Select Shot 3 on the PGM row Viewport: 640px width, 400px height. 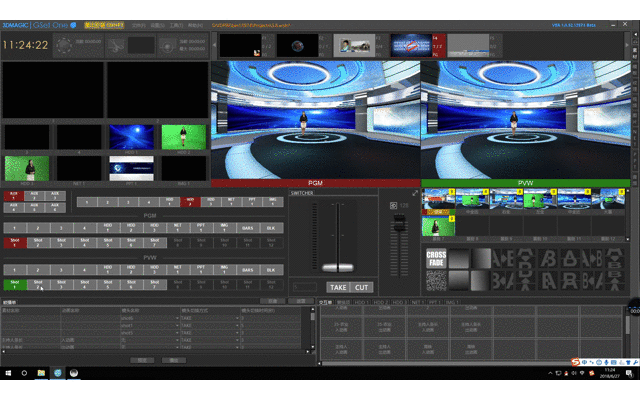(x=61, y=242)
